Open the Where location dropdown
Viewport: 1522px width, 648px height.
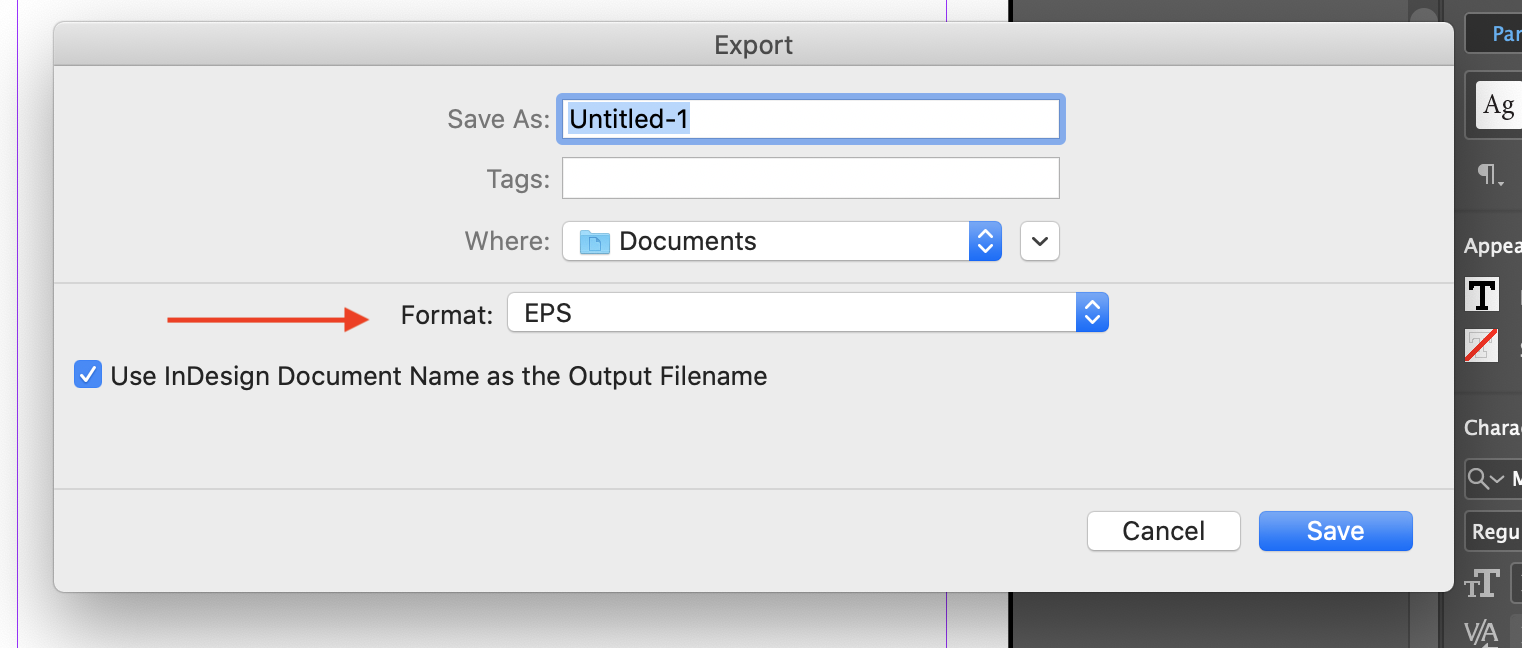tap(781, 241)
